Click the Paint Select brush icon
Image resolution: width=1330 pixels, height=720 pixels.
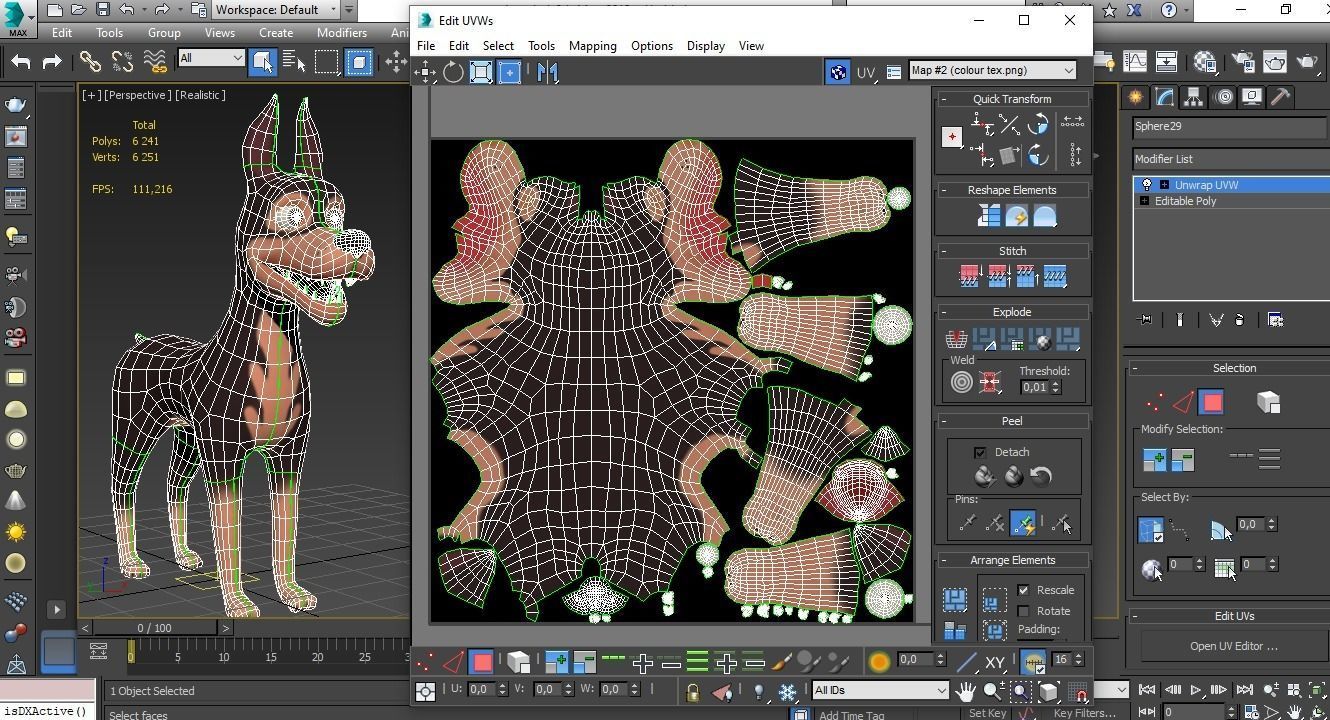(x=783, y=661)
